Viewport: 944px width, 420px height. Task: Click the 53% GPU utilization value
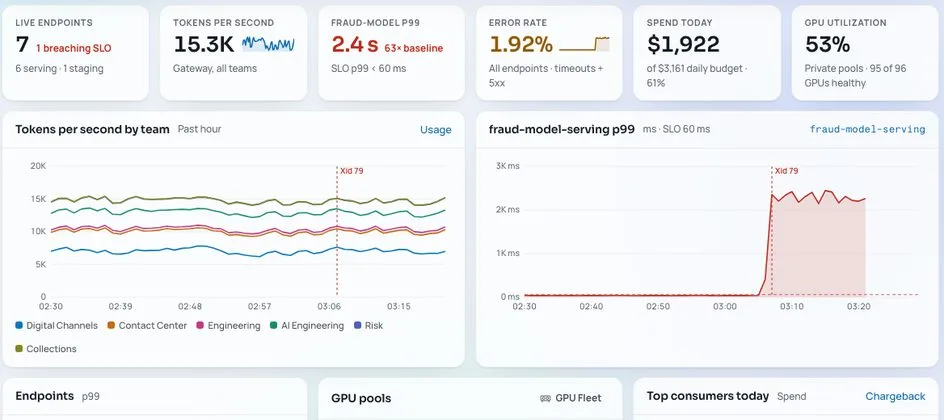coord(827,44)
